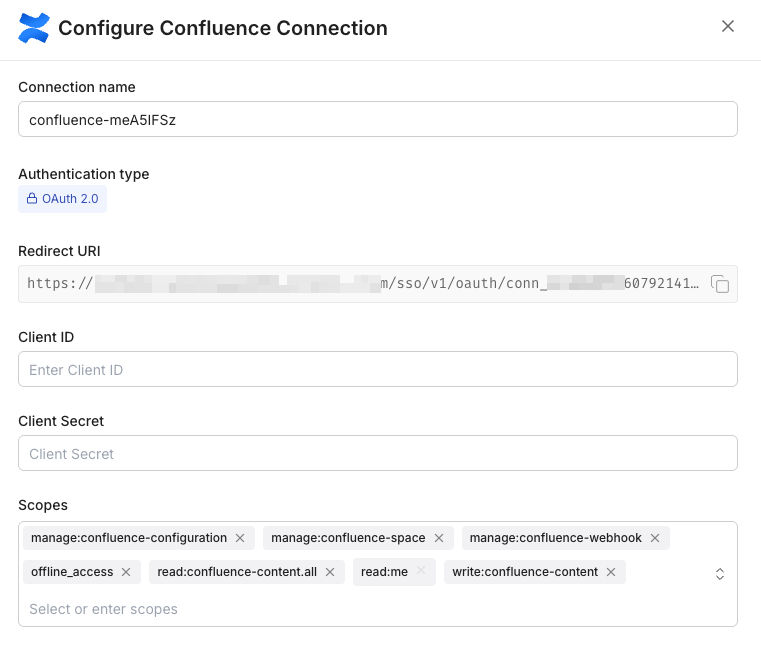Click the OAuth 2.0 authentication badge

point(62,199)
